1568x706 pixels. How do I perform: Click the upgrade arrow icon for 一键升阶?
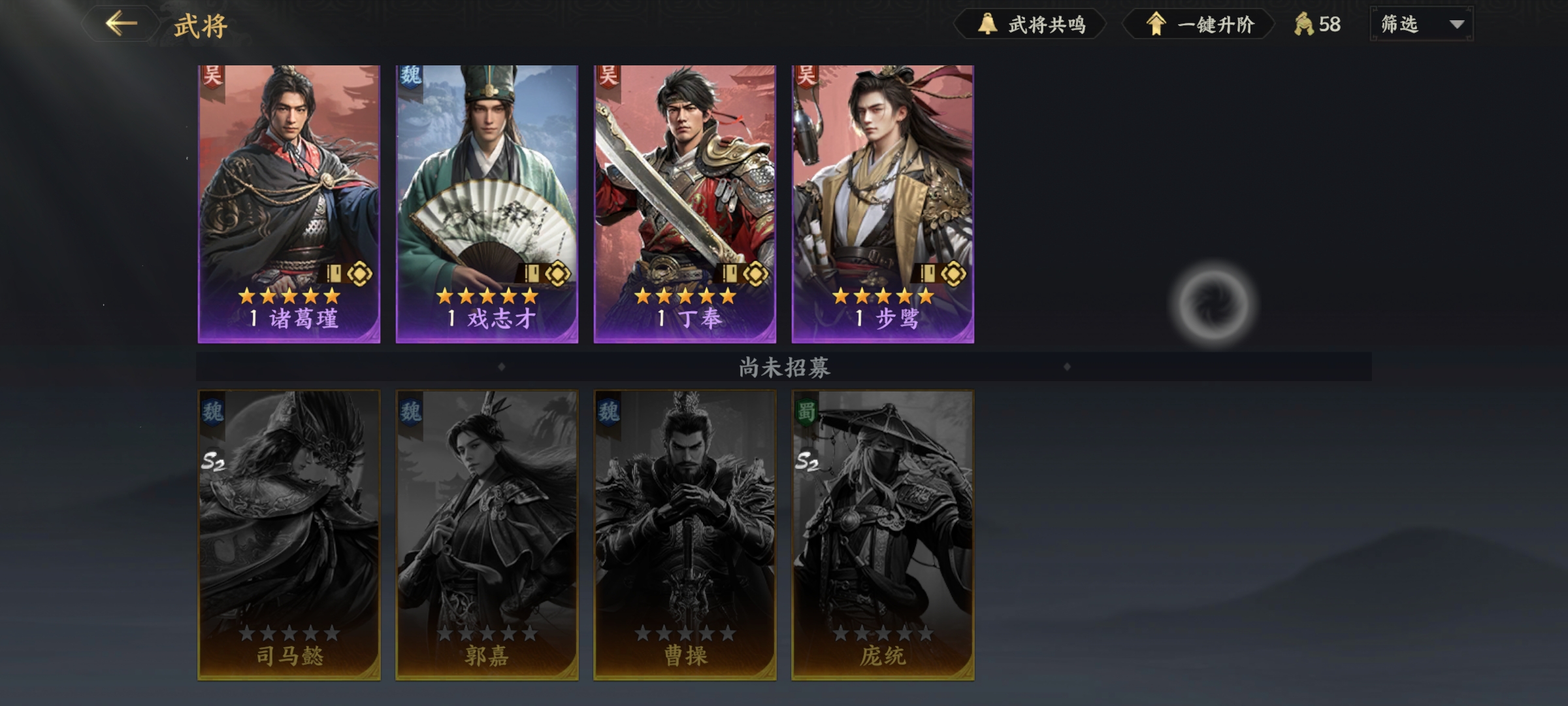pyautogui.click(x=1156, y=24)
